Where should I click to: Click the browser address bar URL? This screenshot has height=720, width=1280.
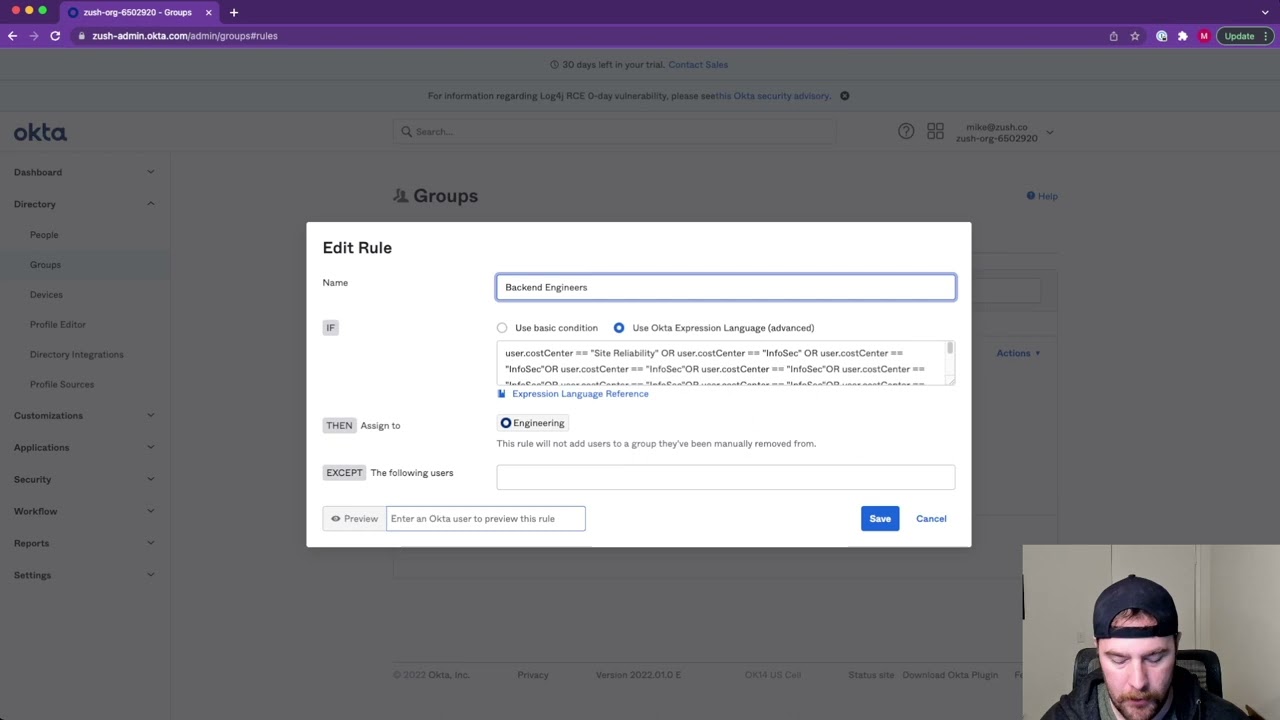[x=185, y=36]
